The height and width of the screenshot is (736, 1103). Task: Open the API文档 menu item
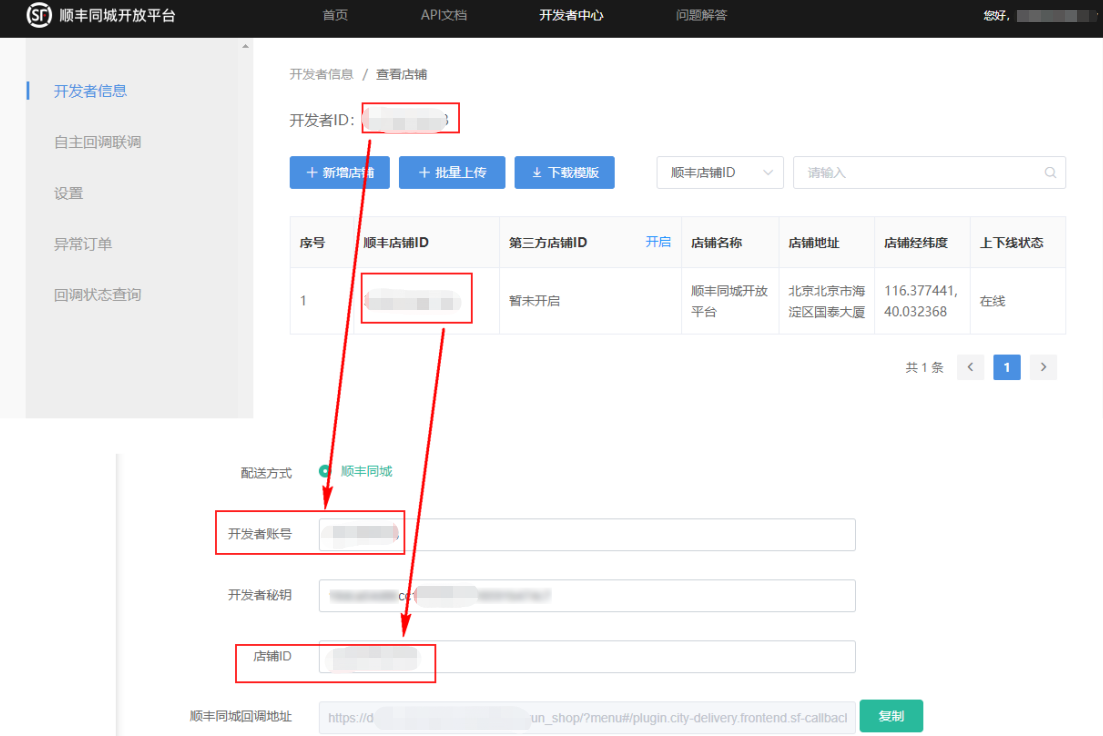coord(443,15)
